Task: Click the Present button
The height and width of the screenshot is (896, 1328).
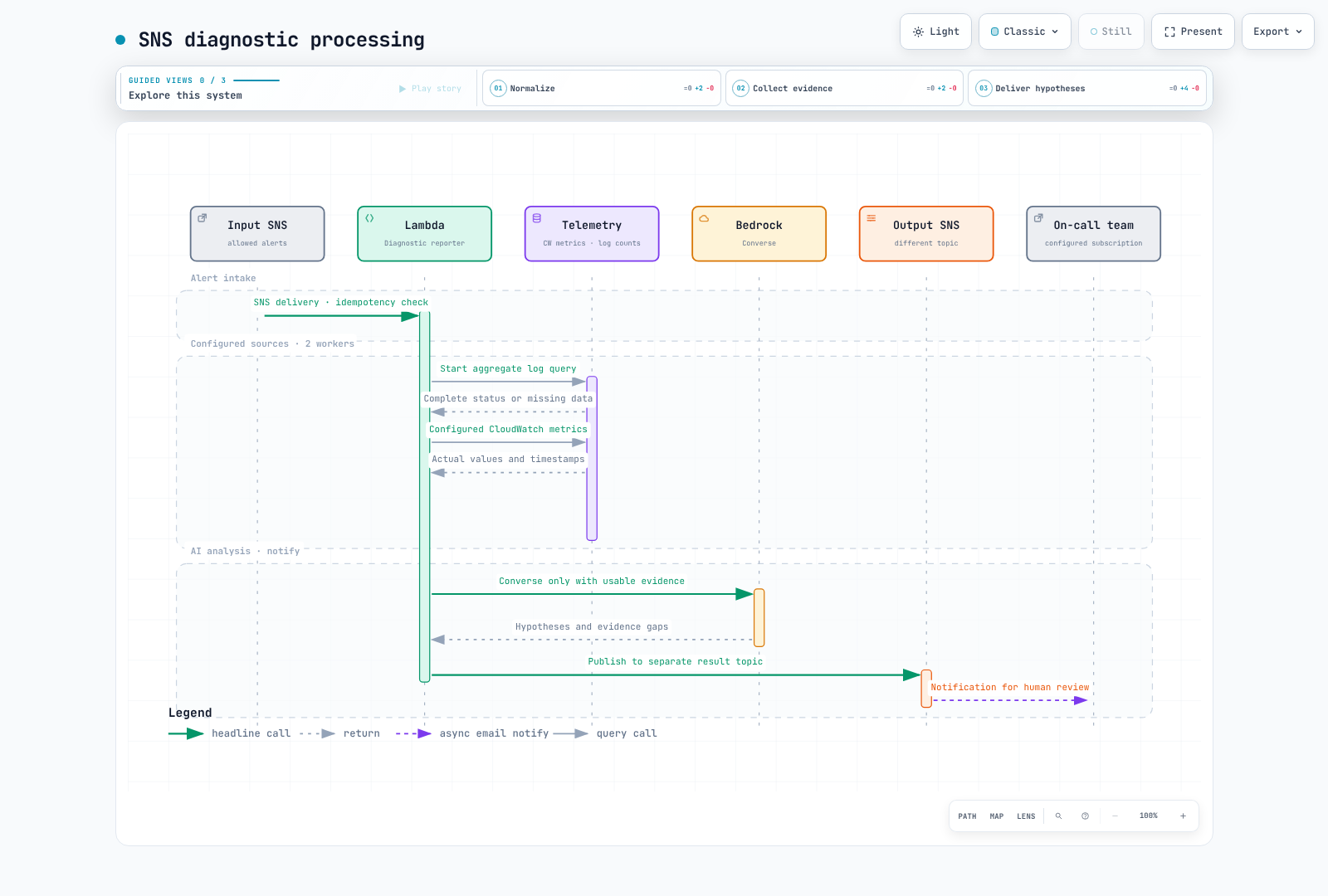Action: pos(1193,32)
